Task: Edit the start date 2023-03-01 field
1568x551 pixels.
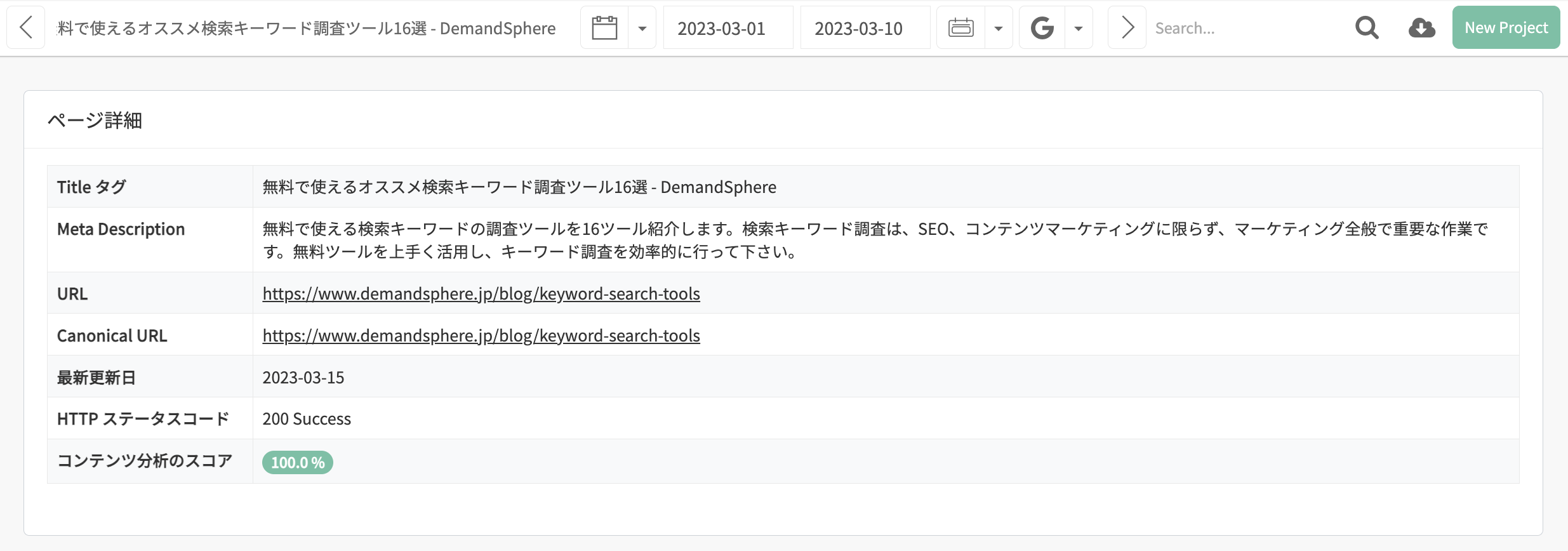Action: coord(728,28)
